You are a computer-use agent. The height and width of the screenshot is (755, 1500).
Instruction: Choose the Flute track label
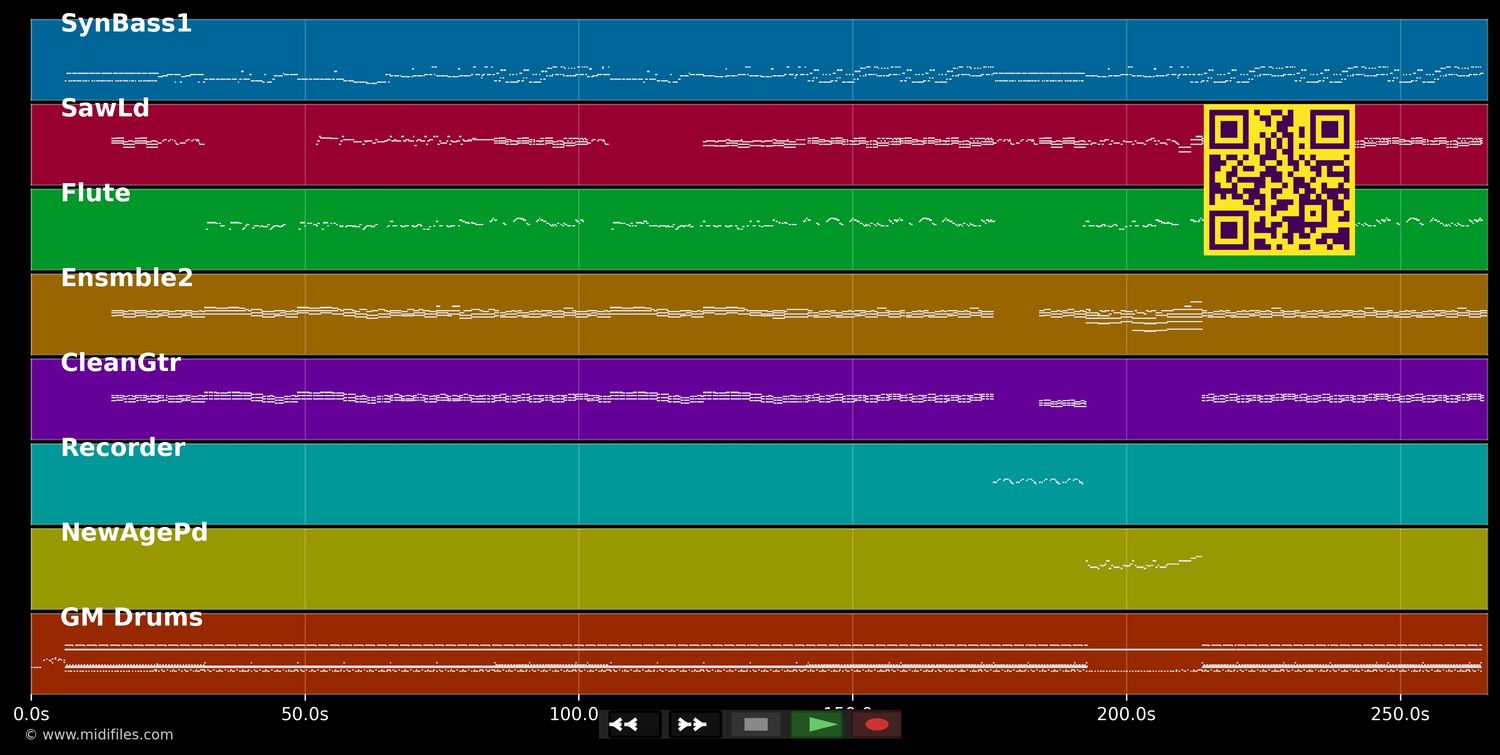click(96, 194)
